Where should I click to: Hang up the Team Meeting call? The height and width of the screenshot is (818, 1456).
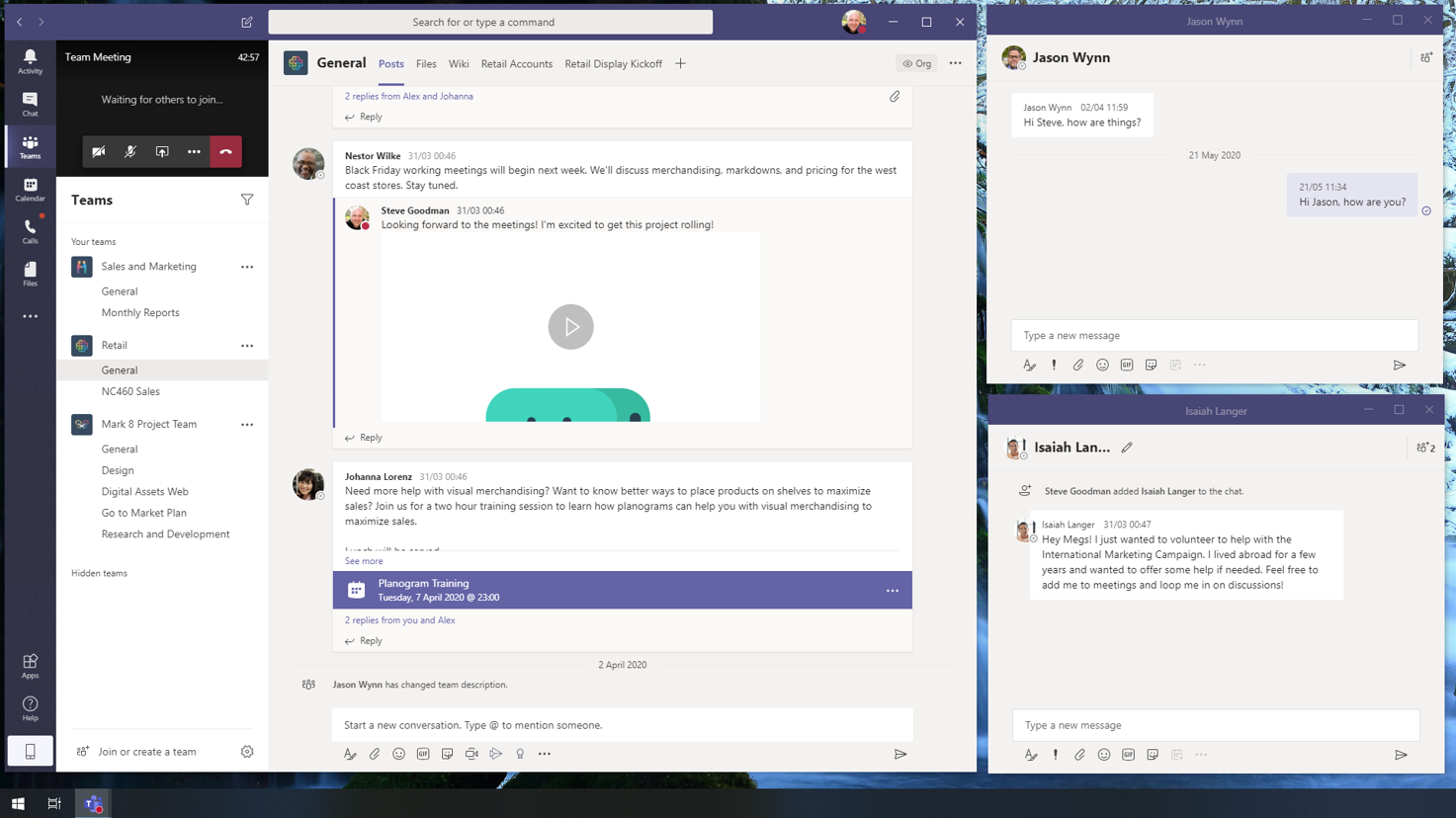(x=226, y=152)
